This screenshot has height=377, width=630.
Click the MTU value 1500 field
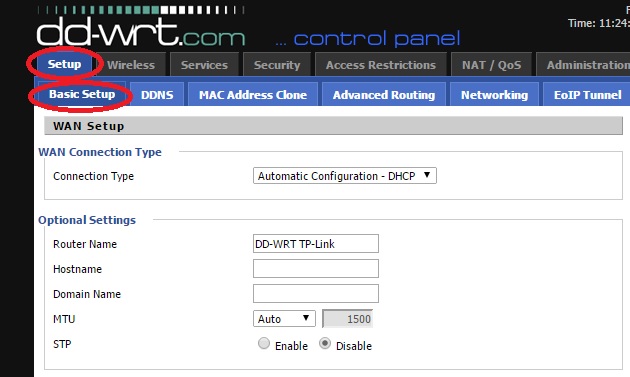pyautogui.click(x=348, y=319)
